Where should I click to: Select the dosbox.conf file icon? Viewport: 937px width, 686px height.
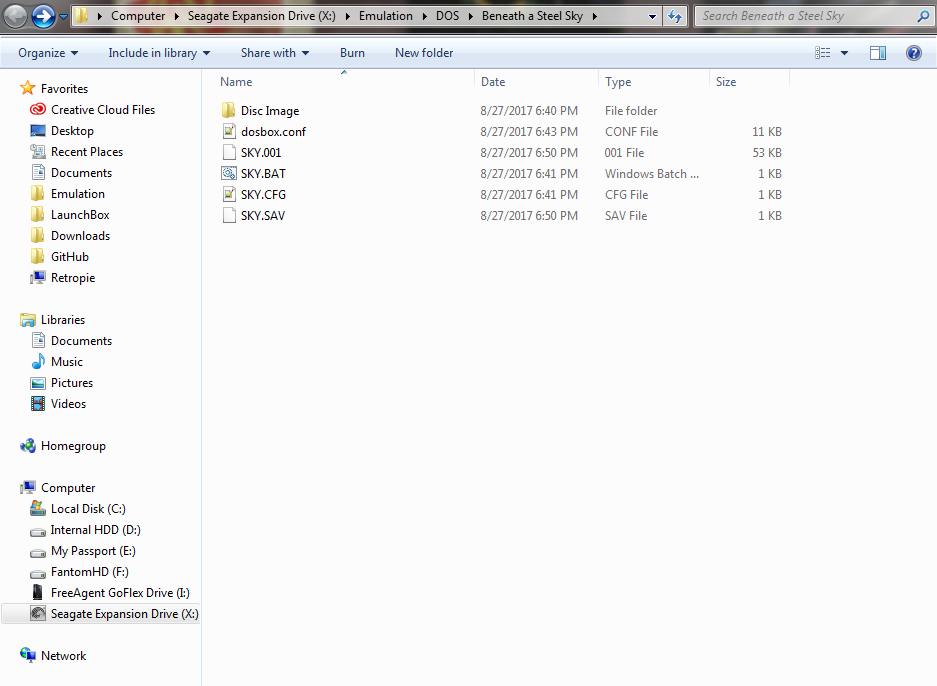(229, 131)
